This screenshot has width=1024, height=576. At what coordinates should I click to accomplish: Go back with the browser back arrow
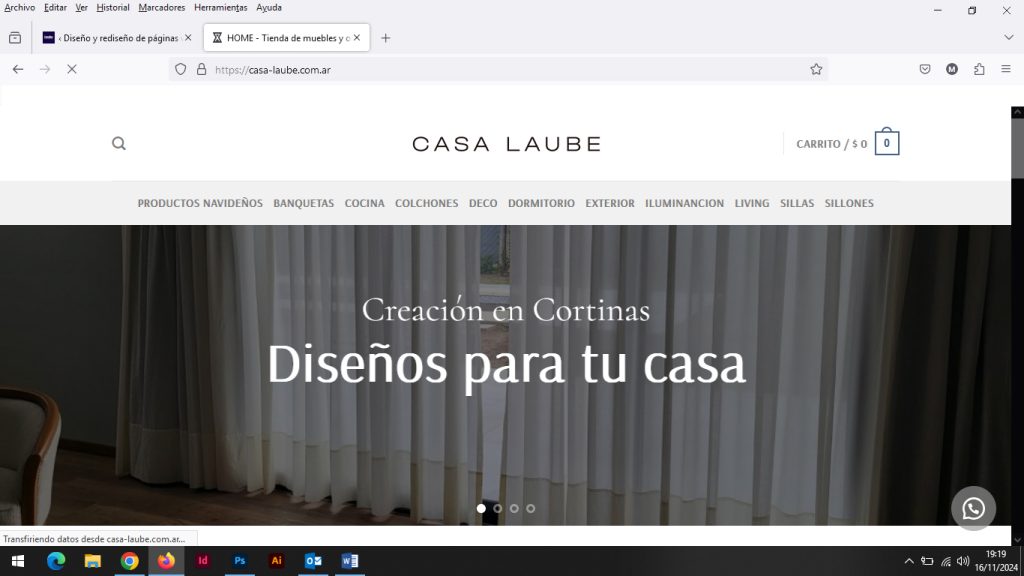tap(18, 69)
